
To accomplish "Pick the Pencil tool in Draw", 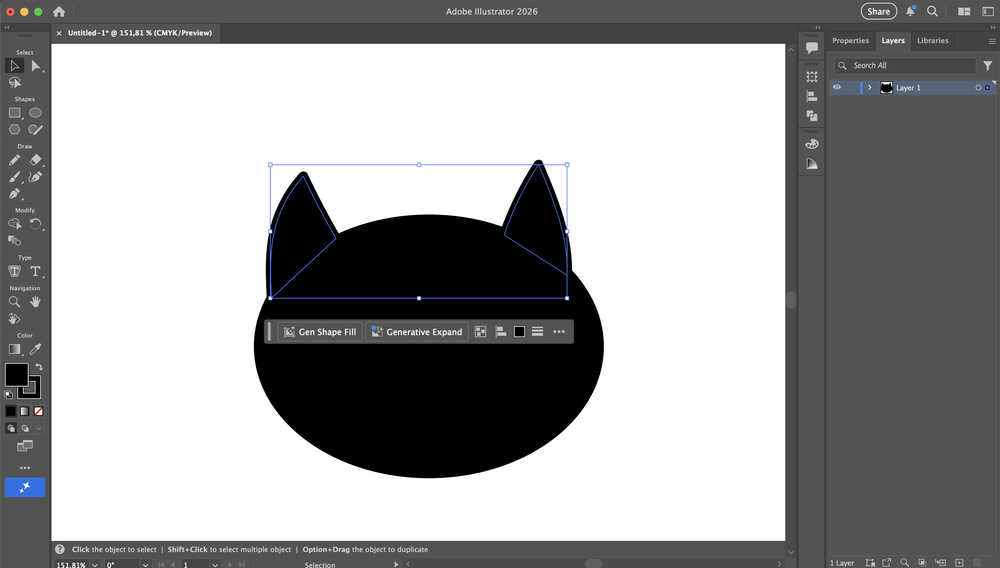I will [14, 160].
